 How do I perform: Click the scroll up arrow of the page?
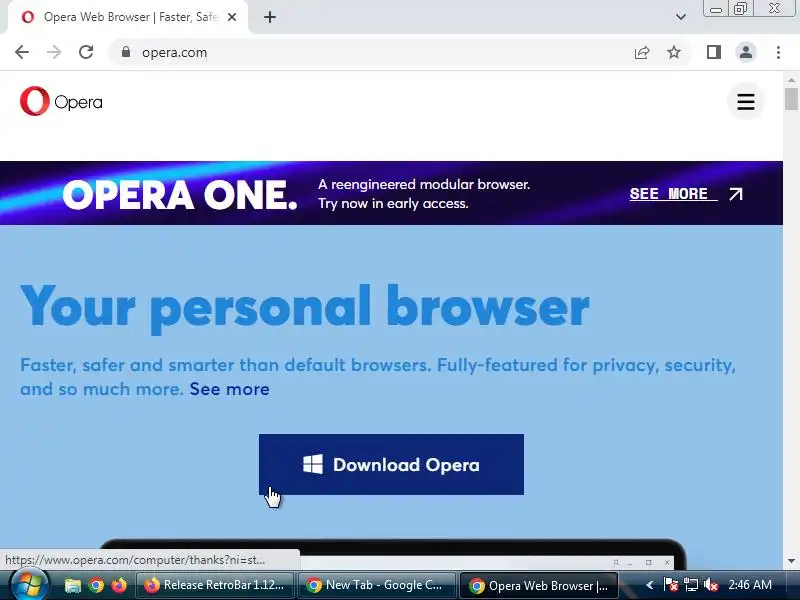791,80
